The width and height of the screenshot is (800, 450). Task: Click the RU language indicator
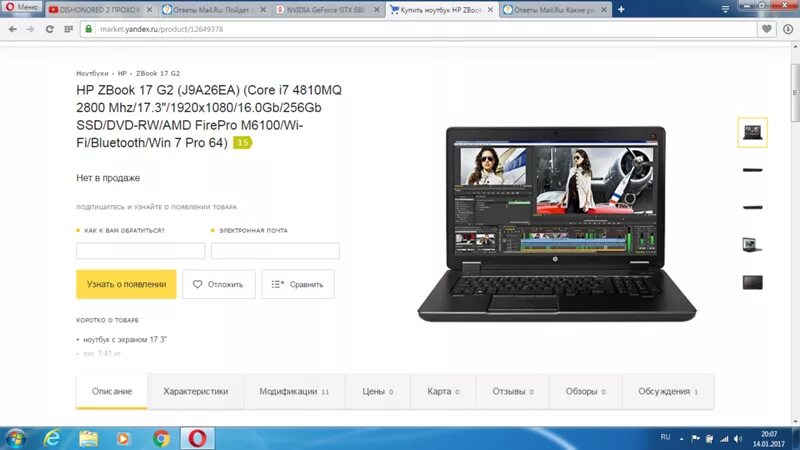click(x=665, y=437)
